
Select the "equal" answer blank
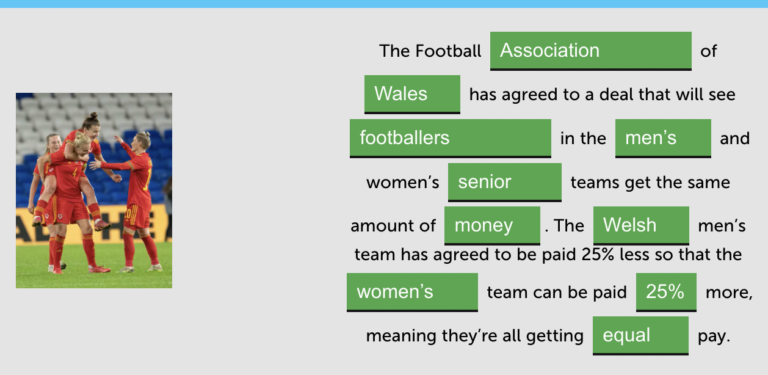(640, 336)
